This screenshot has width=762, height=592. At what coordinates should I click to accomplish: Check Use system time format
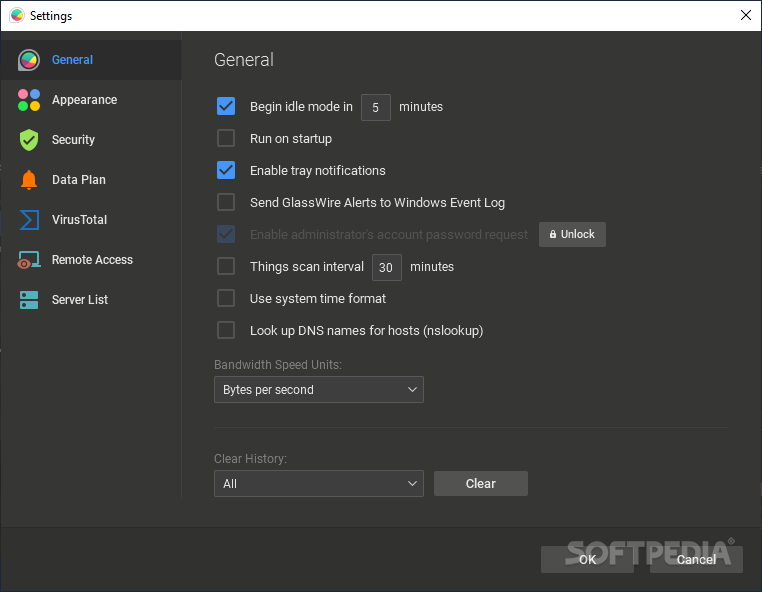coord(226,298)
